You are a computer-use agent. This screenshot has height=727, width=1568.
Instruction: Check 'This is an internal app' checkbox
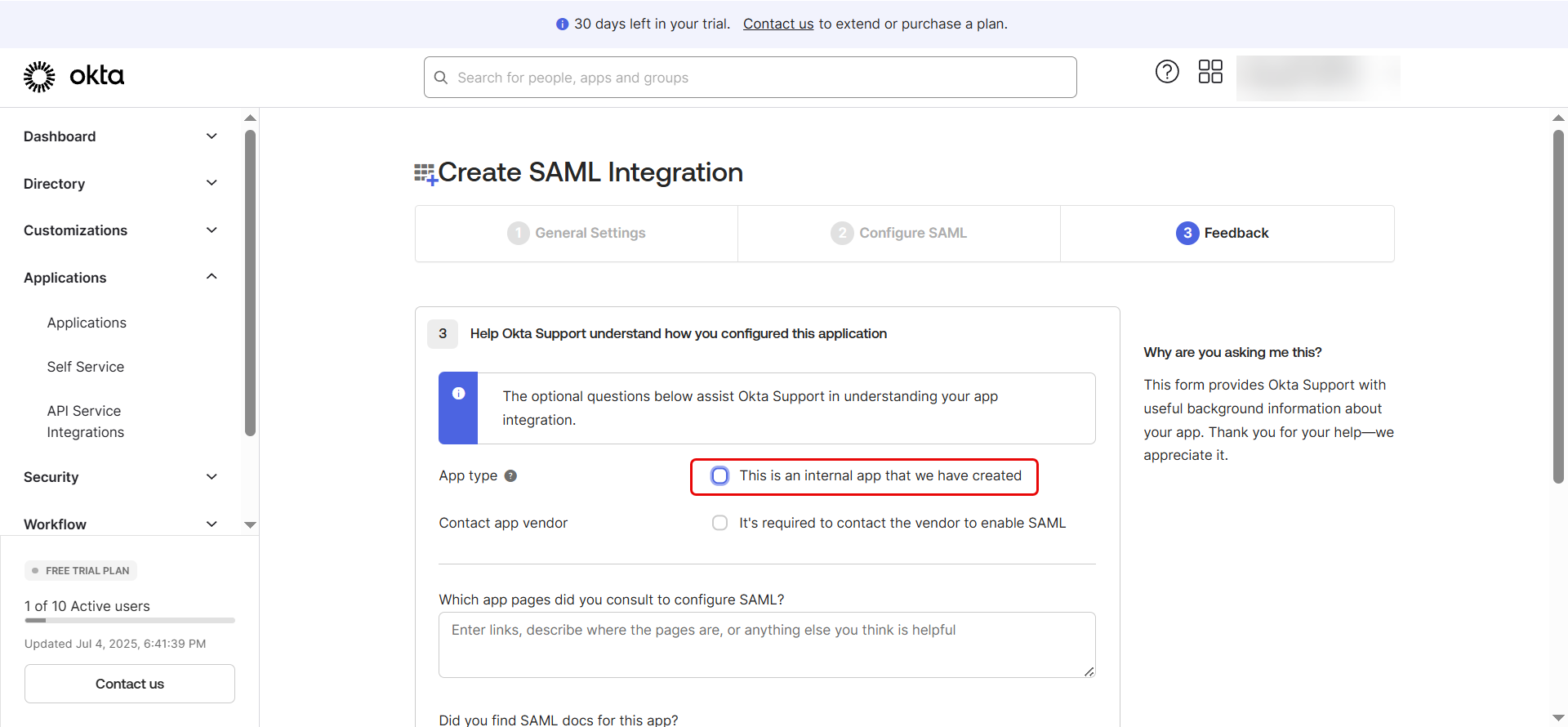click(719, 476)
